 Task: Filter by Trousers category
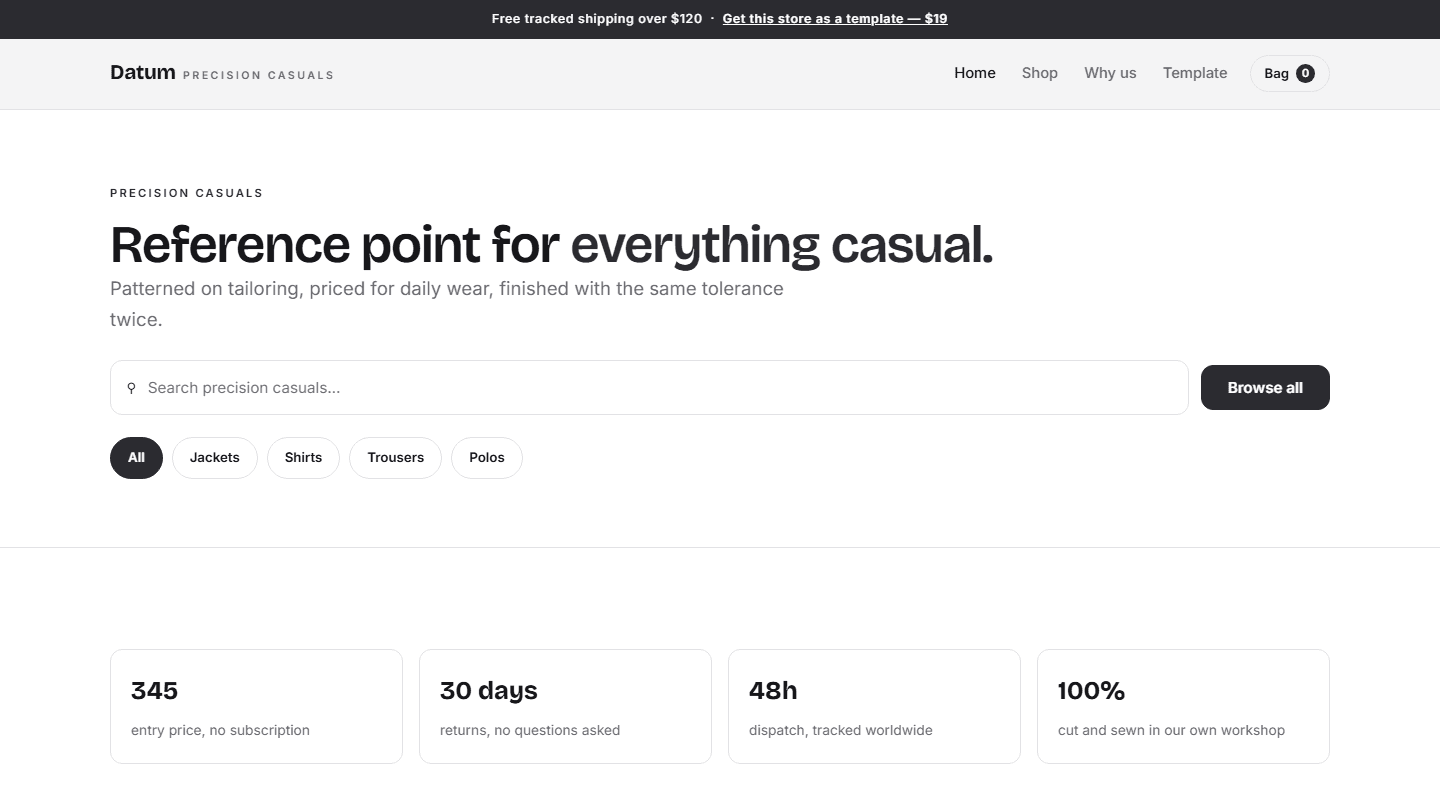395,458
